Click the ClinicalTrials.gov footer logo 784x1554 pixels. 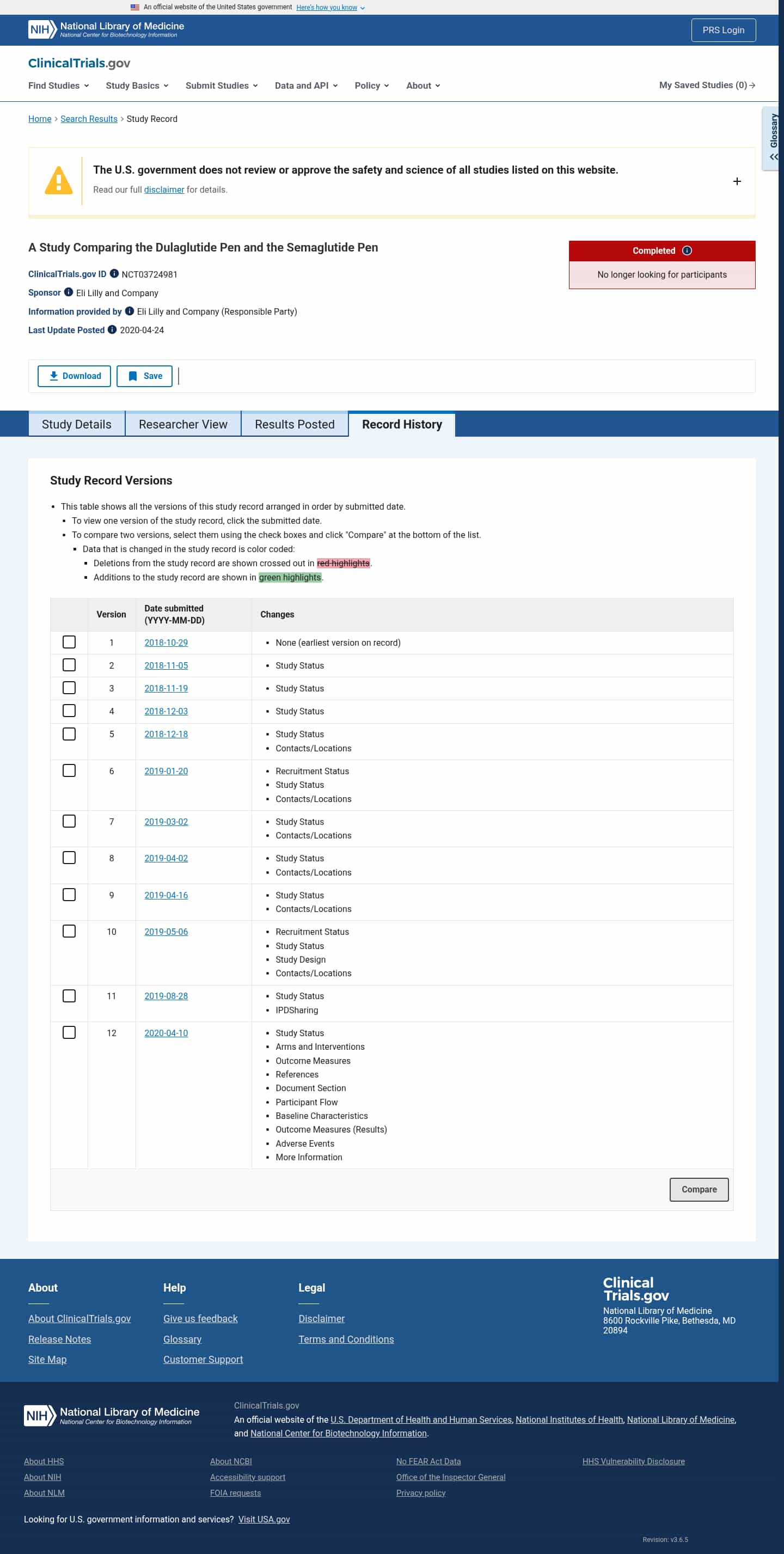point(636,1289)
